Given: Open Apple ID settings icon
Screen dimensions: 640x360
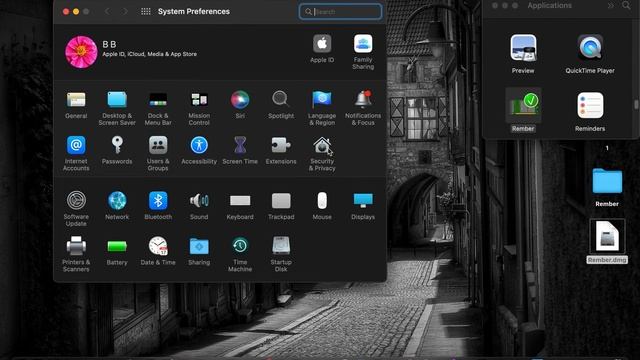Looking at the screenshot, I should [x=322, y=49].
